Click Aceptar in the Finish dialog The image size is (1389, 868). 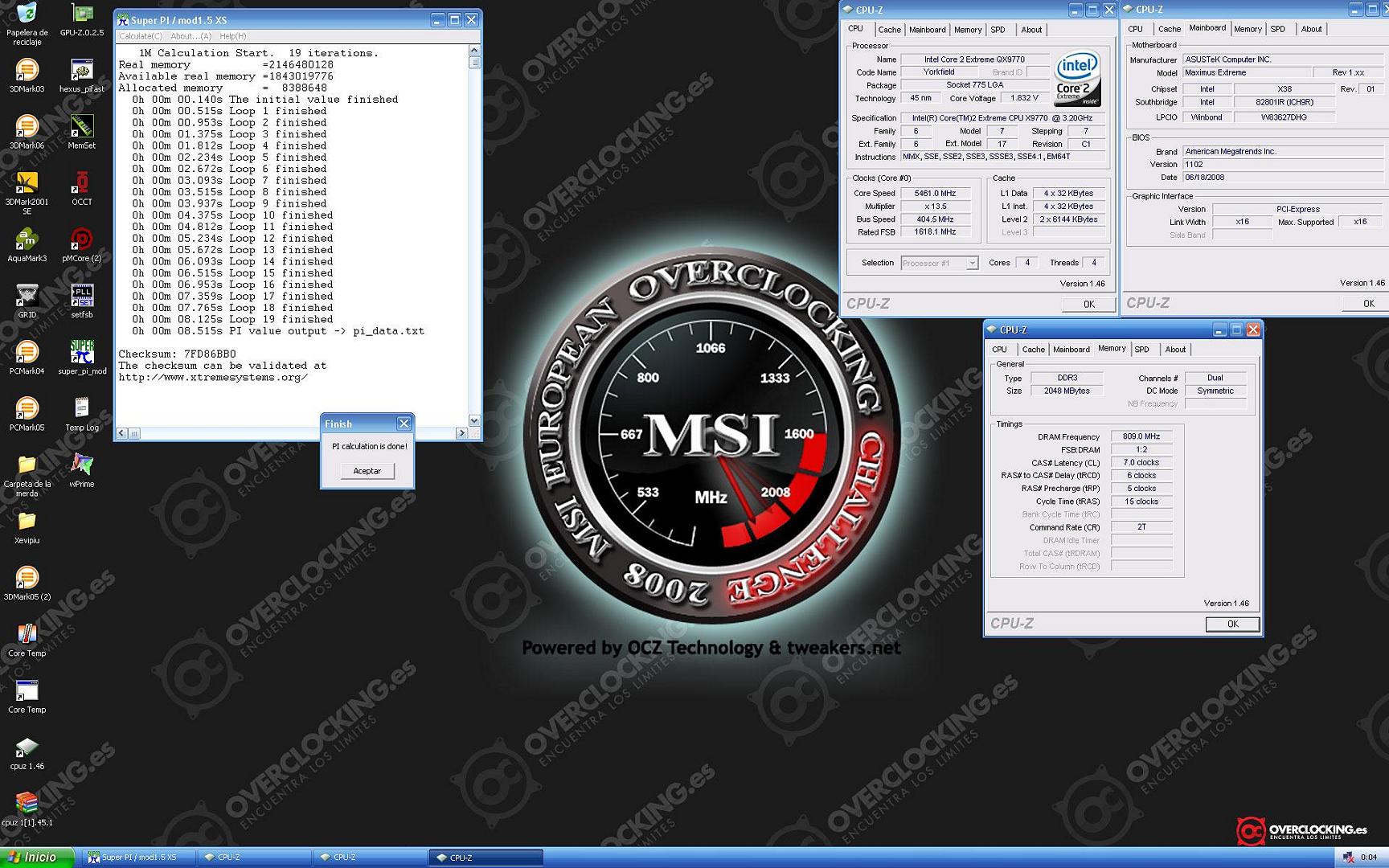(367, 471)
